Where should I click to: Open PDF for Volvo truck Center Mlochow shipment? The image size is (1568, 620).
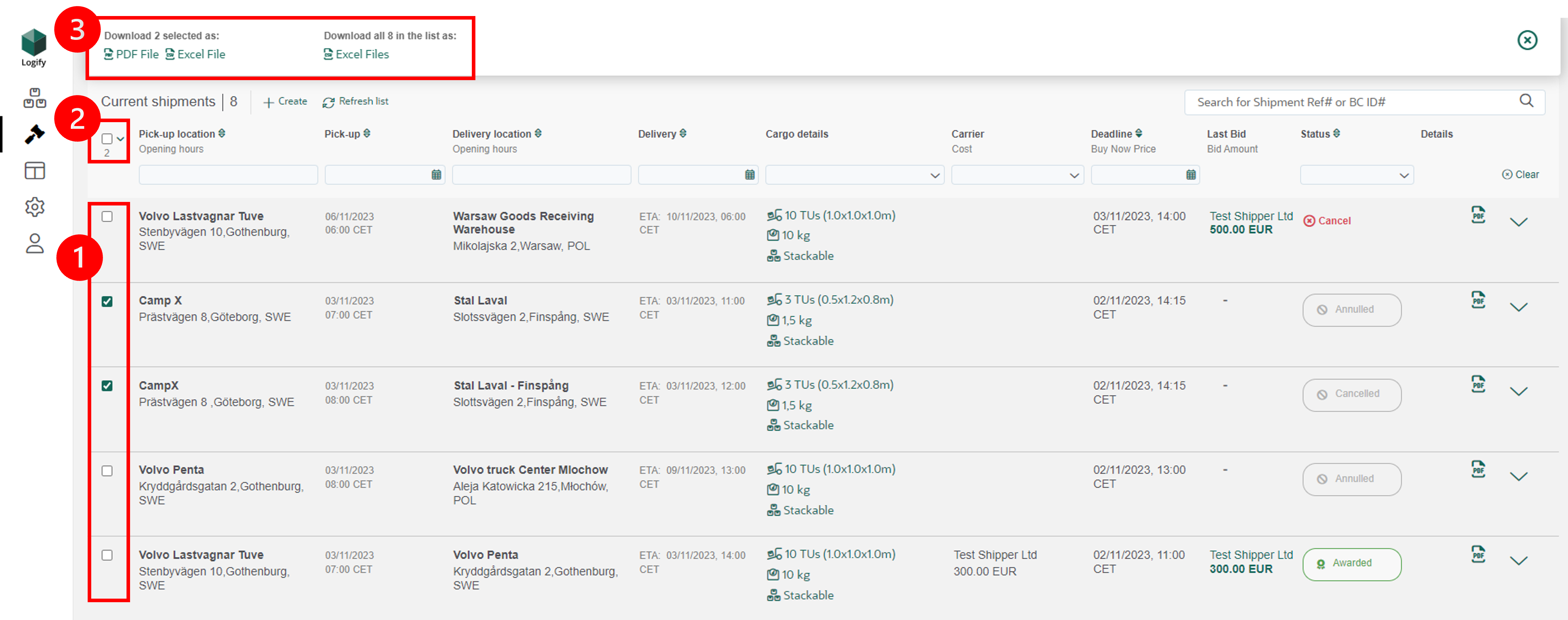(x=1478, y=469)
